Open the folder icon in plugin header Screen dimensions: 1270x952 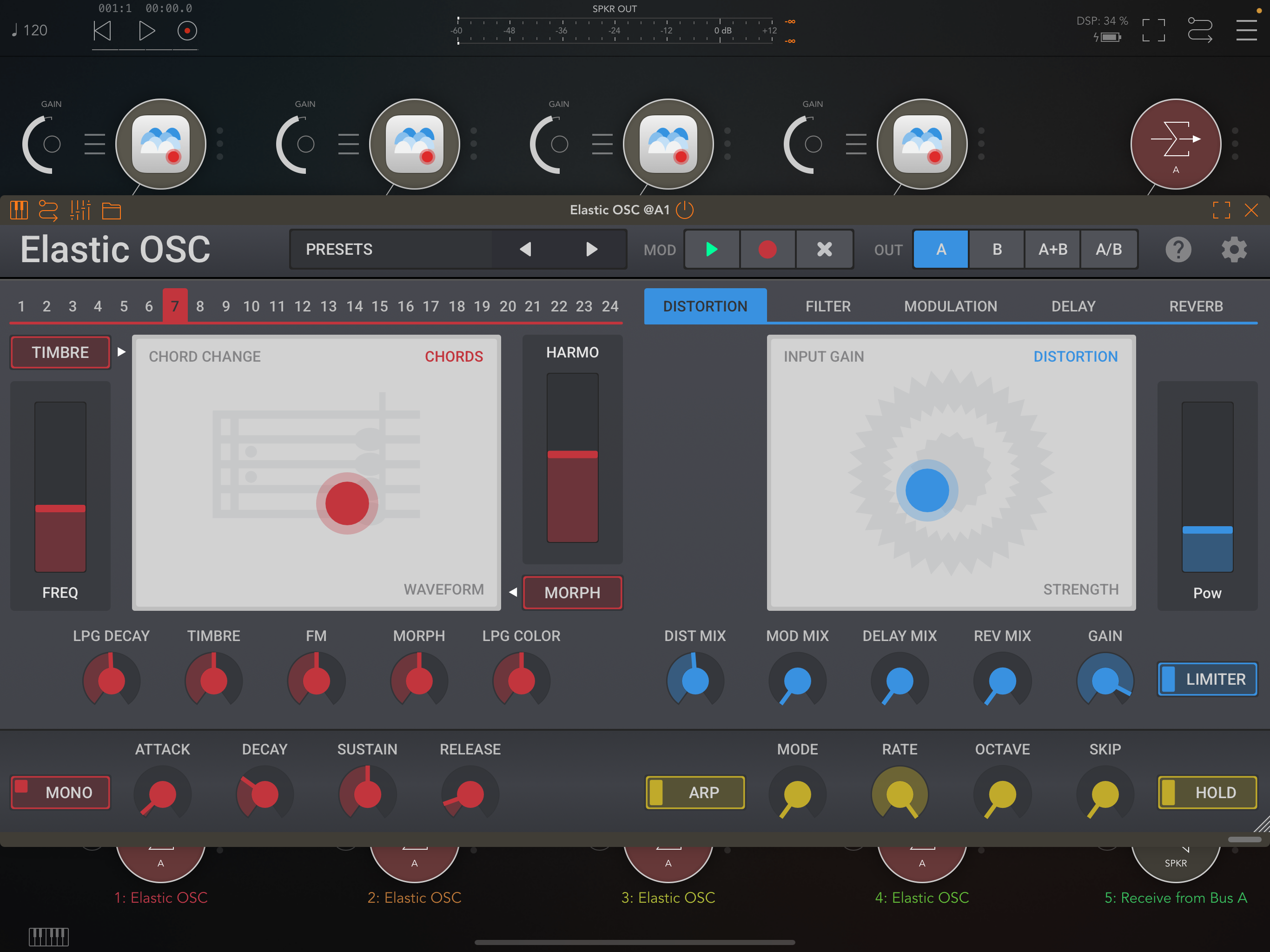pos(112,211)
